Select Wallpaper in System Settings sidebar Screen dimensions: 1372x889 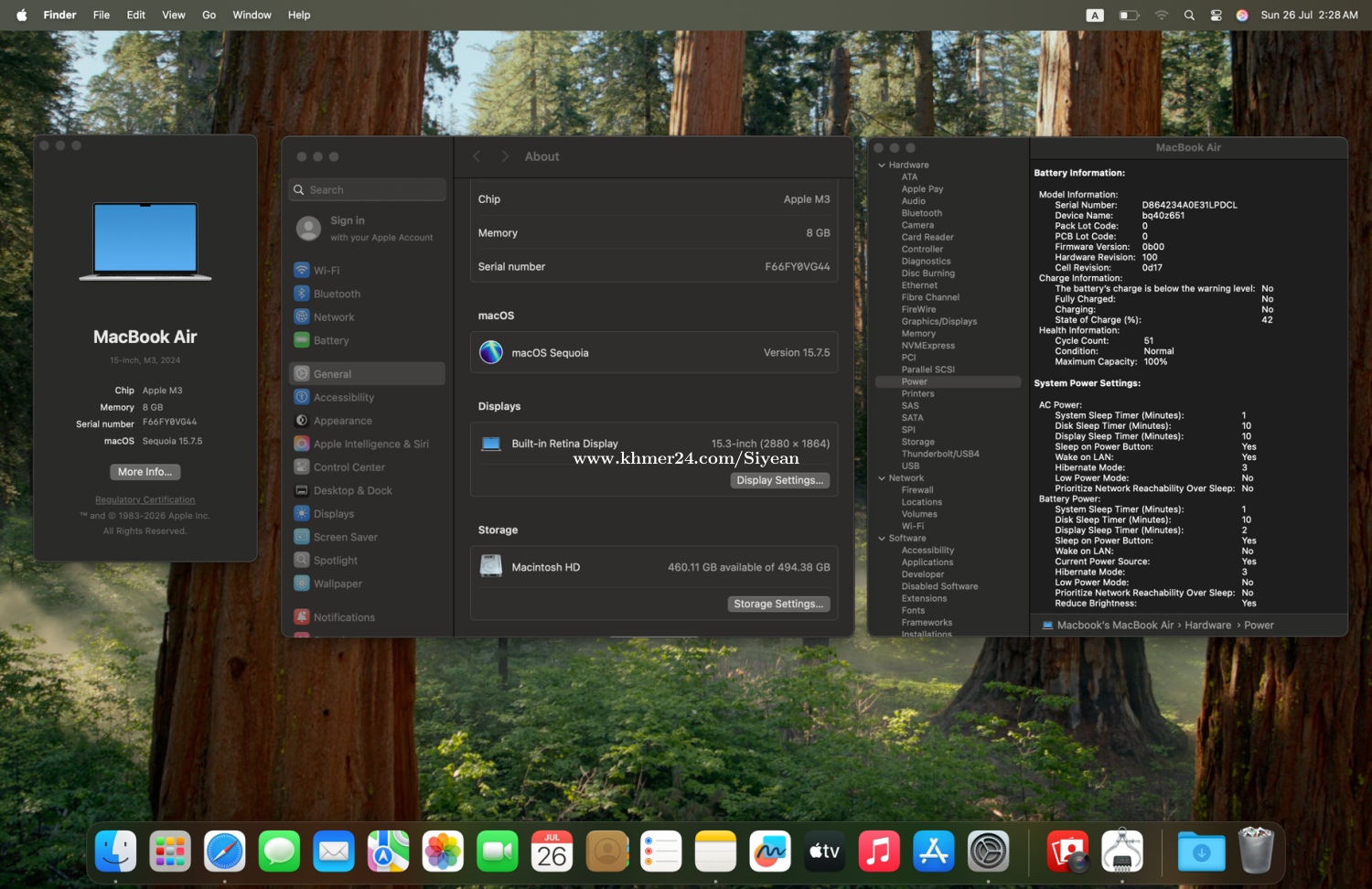pos(367,584)
